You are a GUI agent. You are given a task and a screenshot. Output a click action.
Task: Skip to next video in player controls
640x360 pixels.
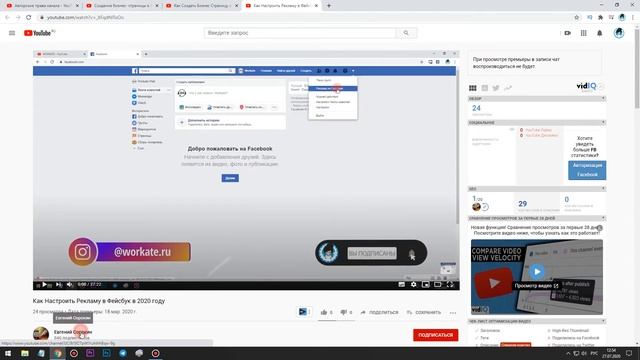58,284
